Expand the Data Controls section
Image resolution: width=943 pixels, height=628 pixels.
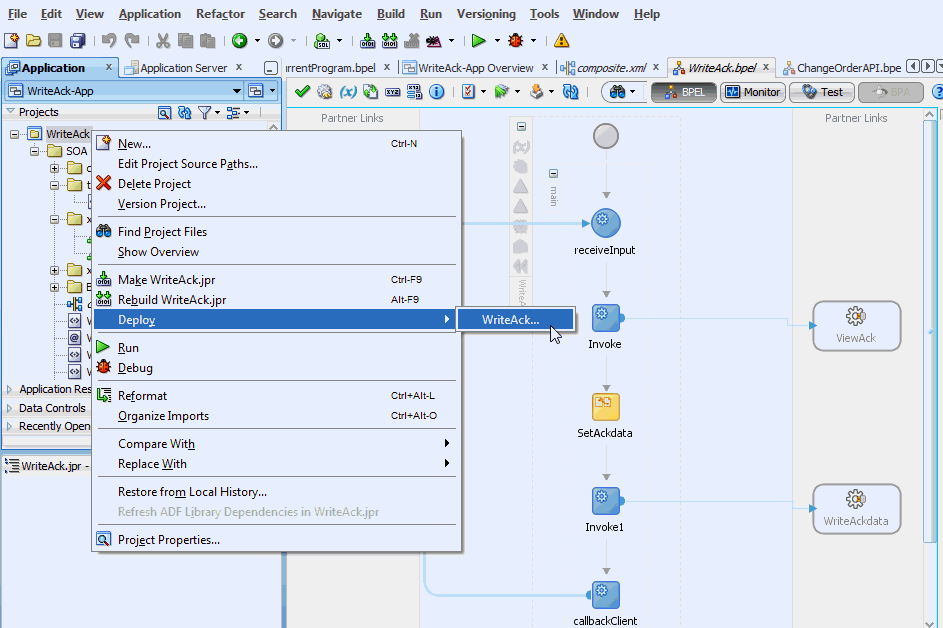[x=9, y=408]
